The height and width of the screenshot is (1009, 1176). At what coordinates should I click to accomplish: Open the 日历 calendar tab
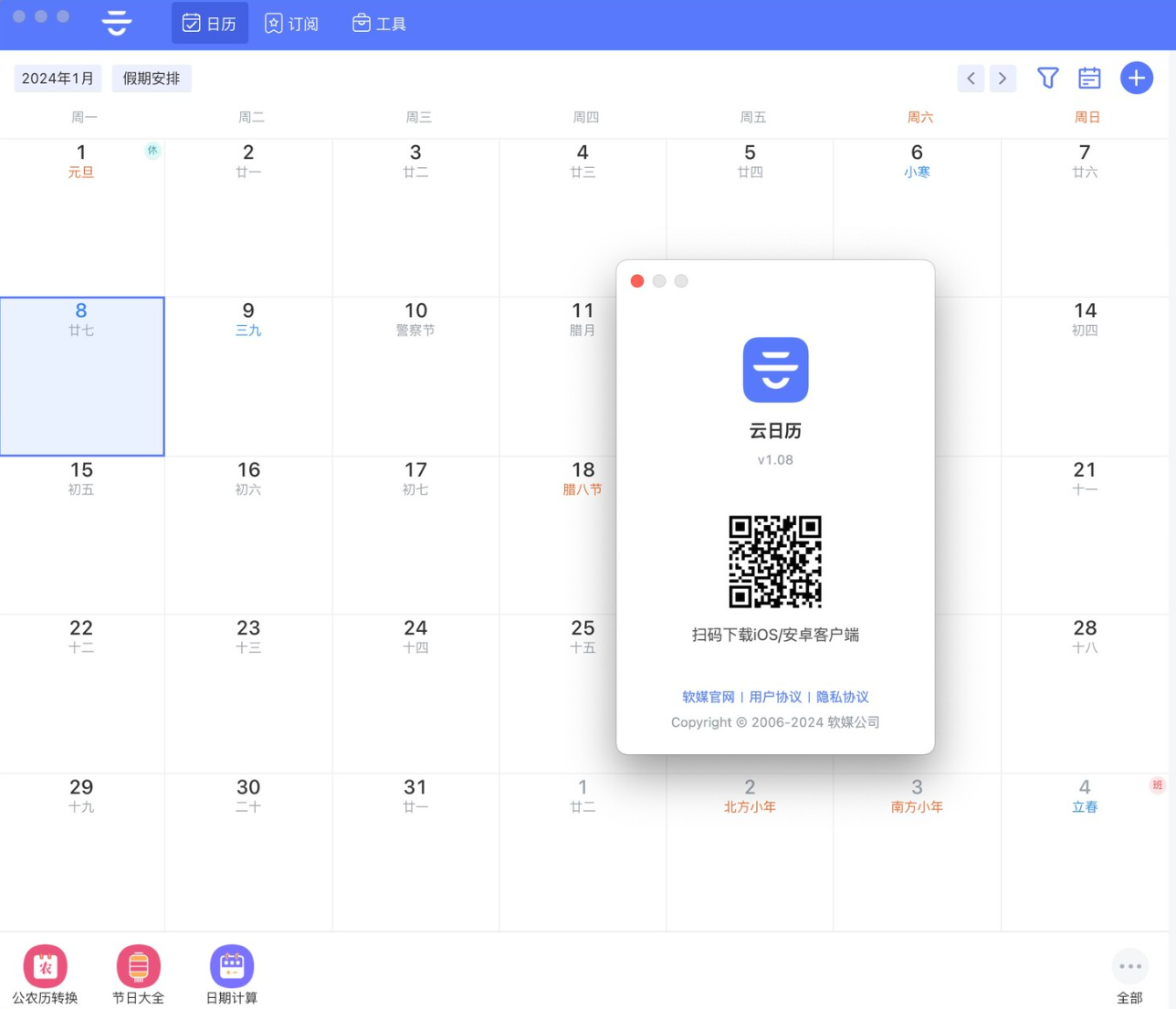209,23
